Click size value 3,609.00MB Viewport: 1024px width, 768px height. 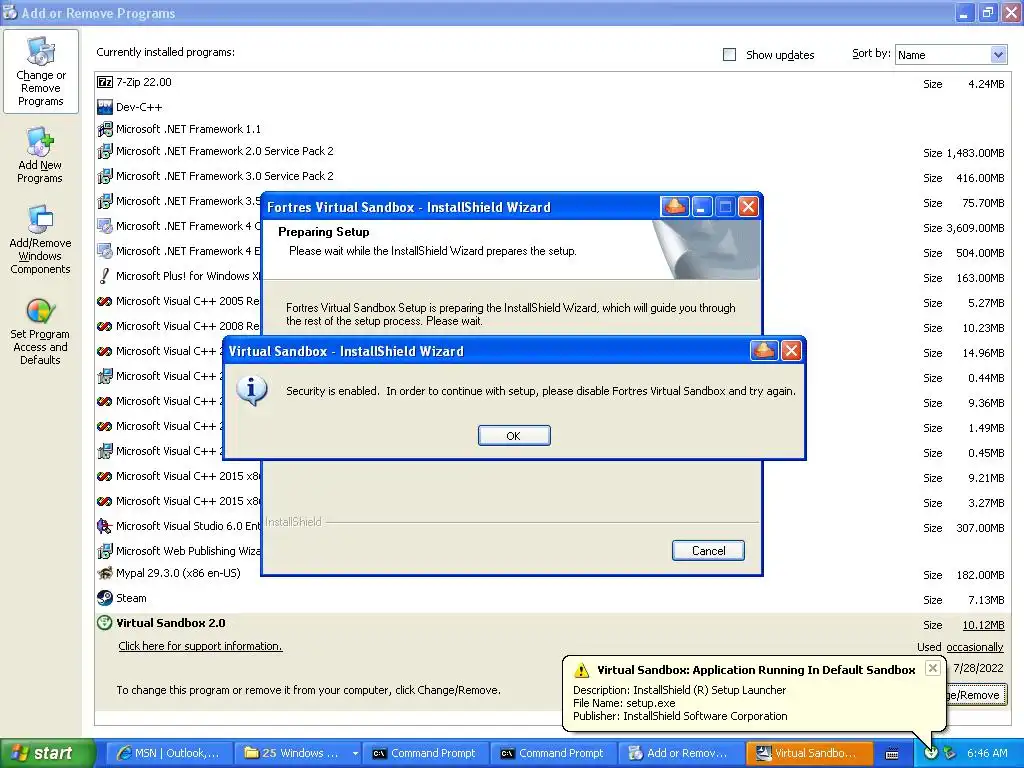(x=975, y=228)
